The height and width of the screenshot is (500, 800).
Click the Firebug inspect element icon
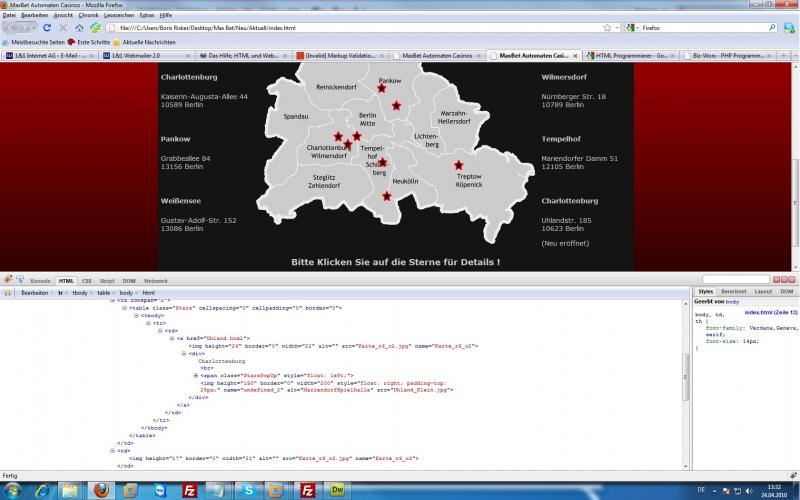pyautogui.click(x=20, y=281)
